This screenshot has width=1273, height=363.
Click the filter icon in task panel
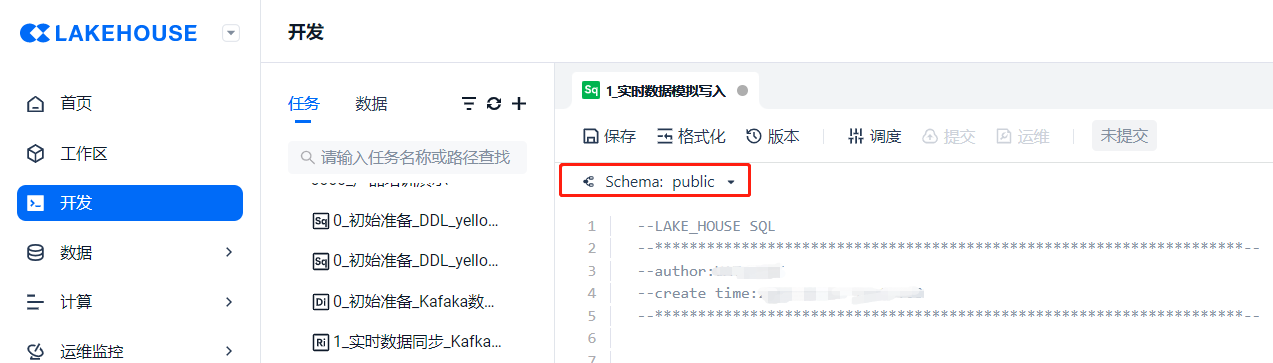468,104
